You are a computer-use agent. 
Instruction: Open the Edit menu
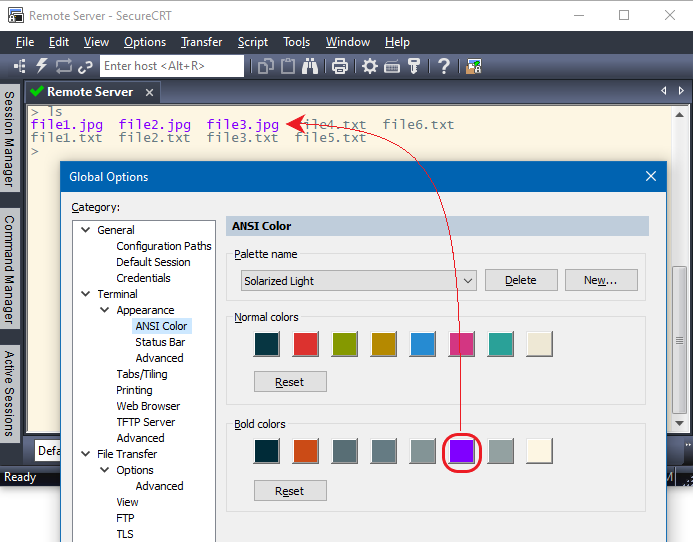pos(59,42)
